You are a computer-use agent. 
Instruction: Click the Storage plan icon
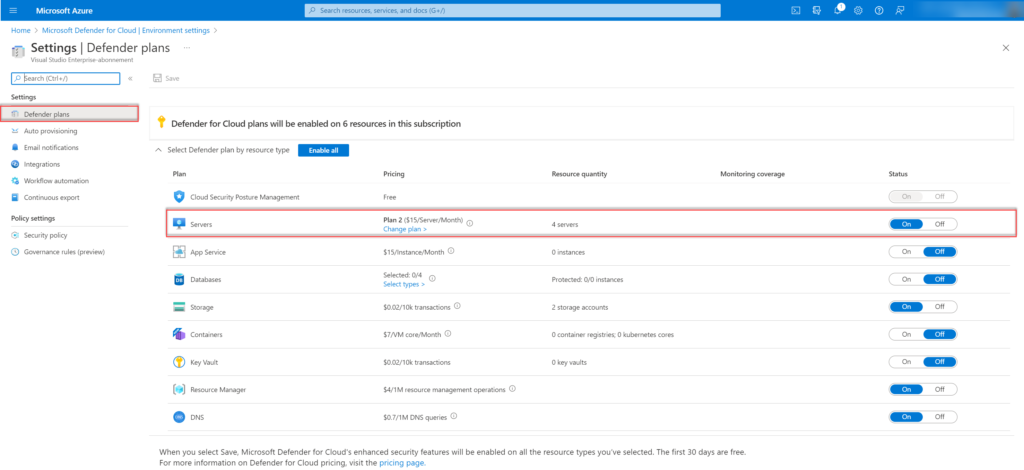click(179, 307)
